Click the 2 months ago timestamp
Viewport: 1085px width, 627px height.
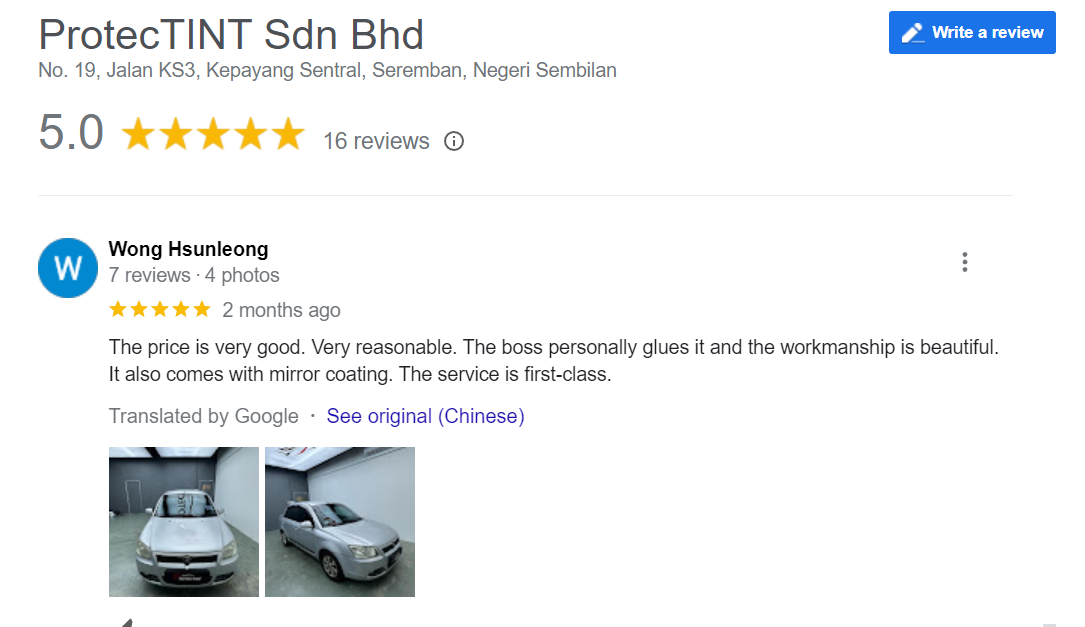click(281, 309)
